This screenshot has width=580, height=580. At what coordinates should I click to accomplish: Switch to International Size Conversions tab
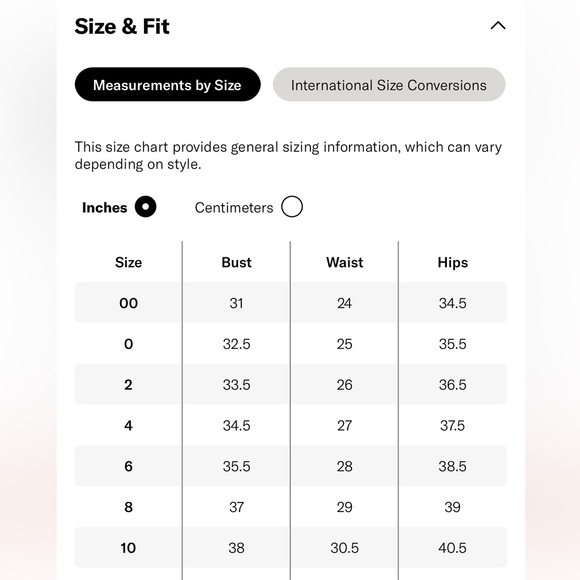389,84
